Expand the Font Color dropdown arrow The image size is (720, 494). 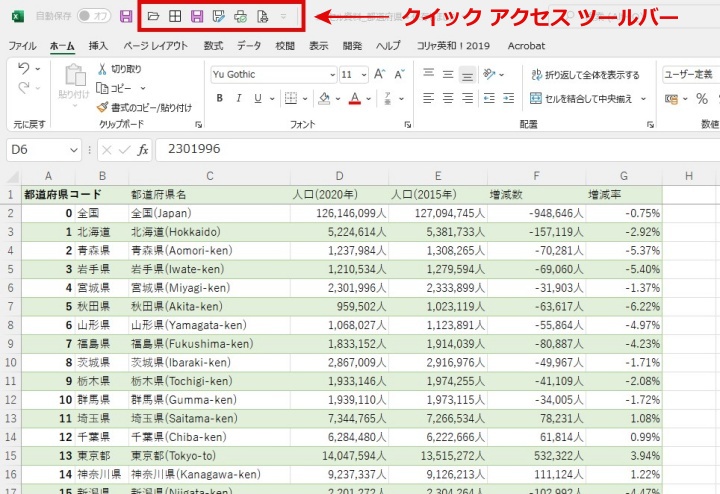(368, 98)
